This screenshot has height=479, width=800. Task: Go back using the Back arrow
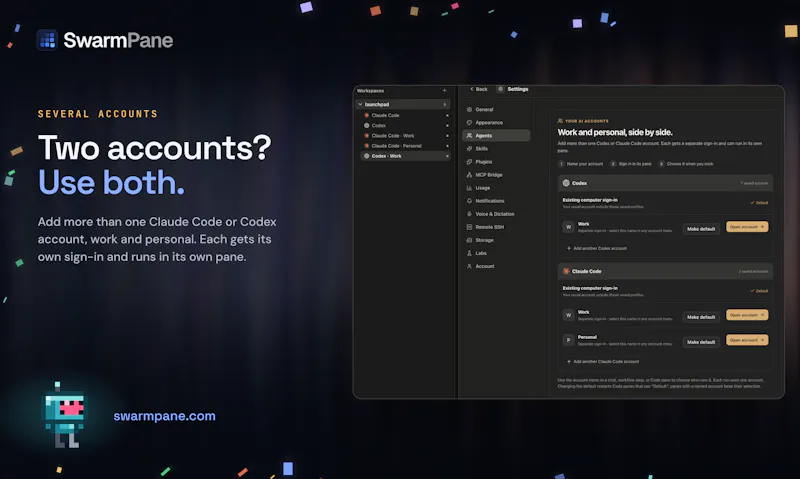tap(479, 89)
